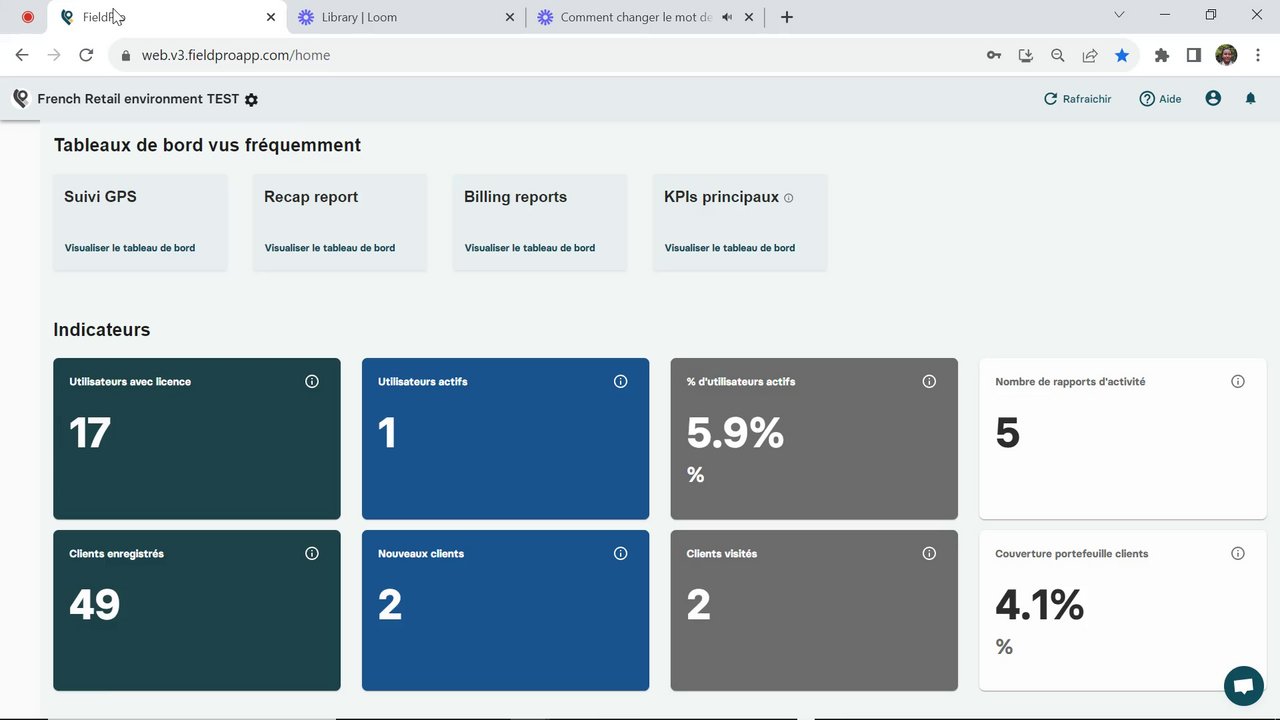Open the Recap report card title
This screenshot has height=720, width=1280.
click(311, 197)
